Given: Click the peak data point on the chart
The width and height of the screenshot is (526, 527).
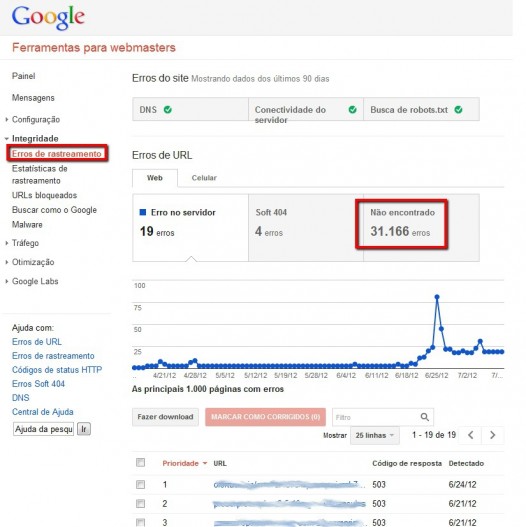Looking at the screenshot, I should click(437, 297).
